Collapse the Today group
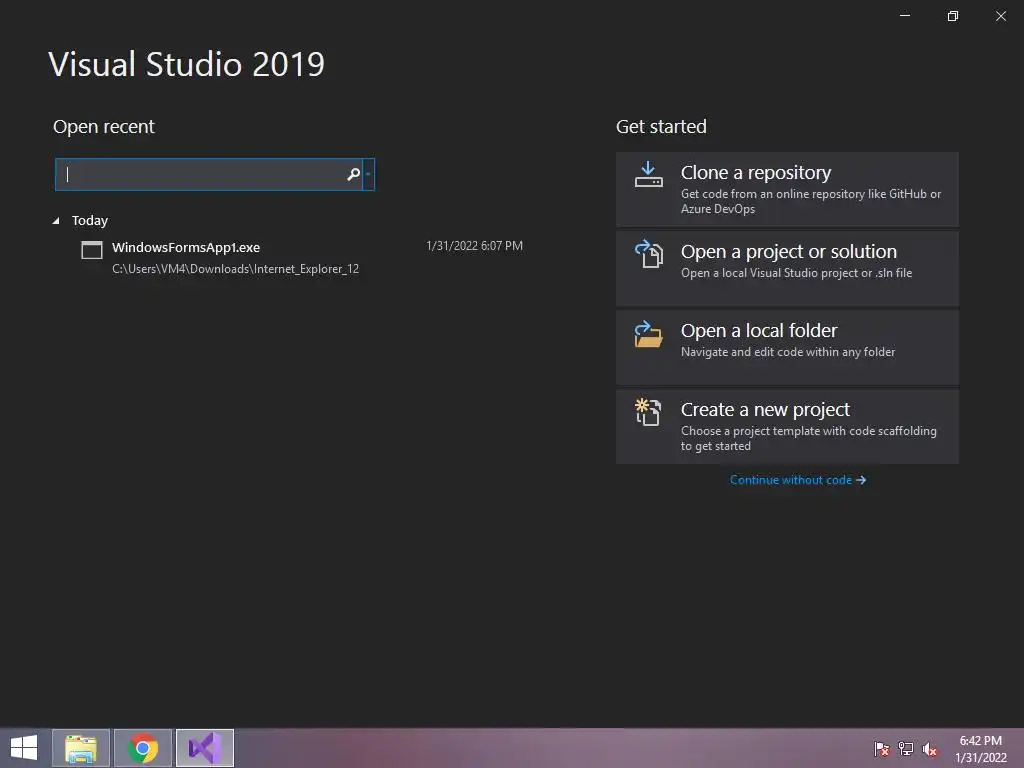This screenshot has height=768, width=1024. tap(56, 221)
